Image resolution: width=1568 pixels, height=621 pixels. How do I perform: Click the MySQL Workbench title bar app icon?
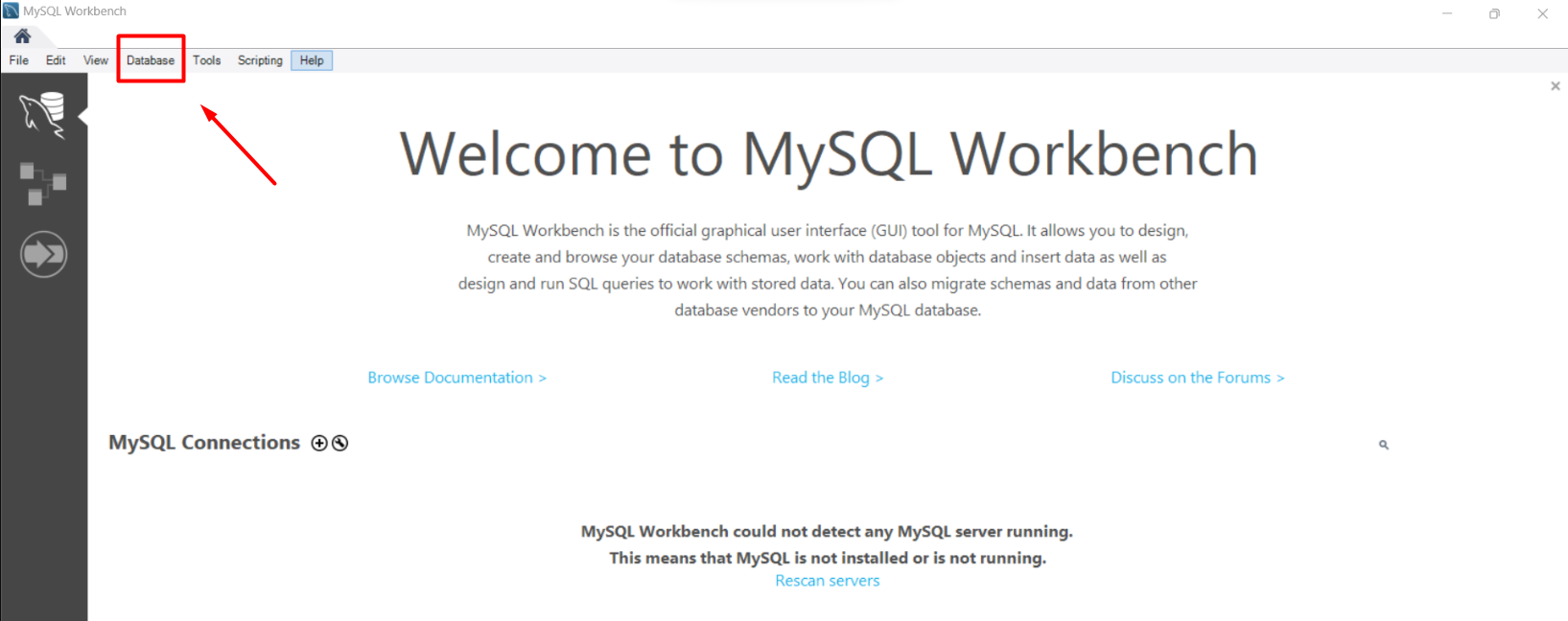11,11
